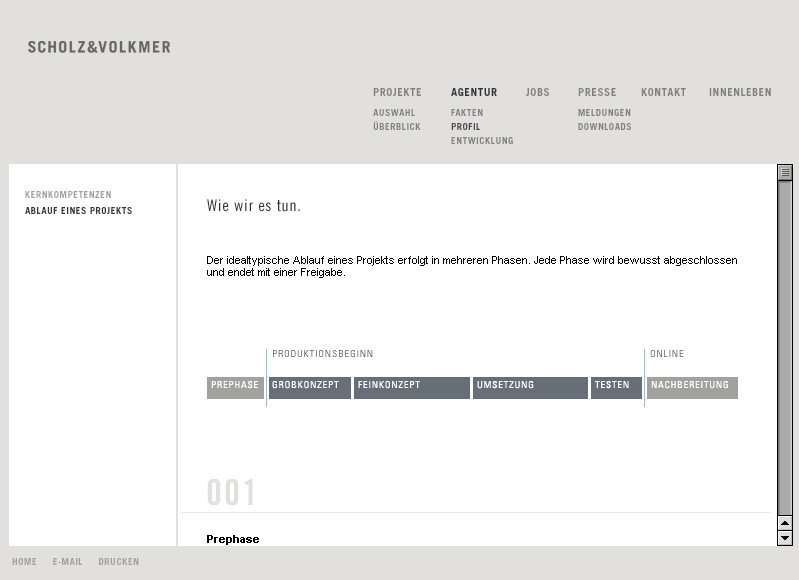Click the 'Wie wir es tun.' heading
The image size is (799, 580).
coord(254,206)
